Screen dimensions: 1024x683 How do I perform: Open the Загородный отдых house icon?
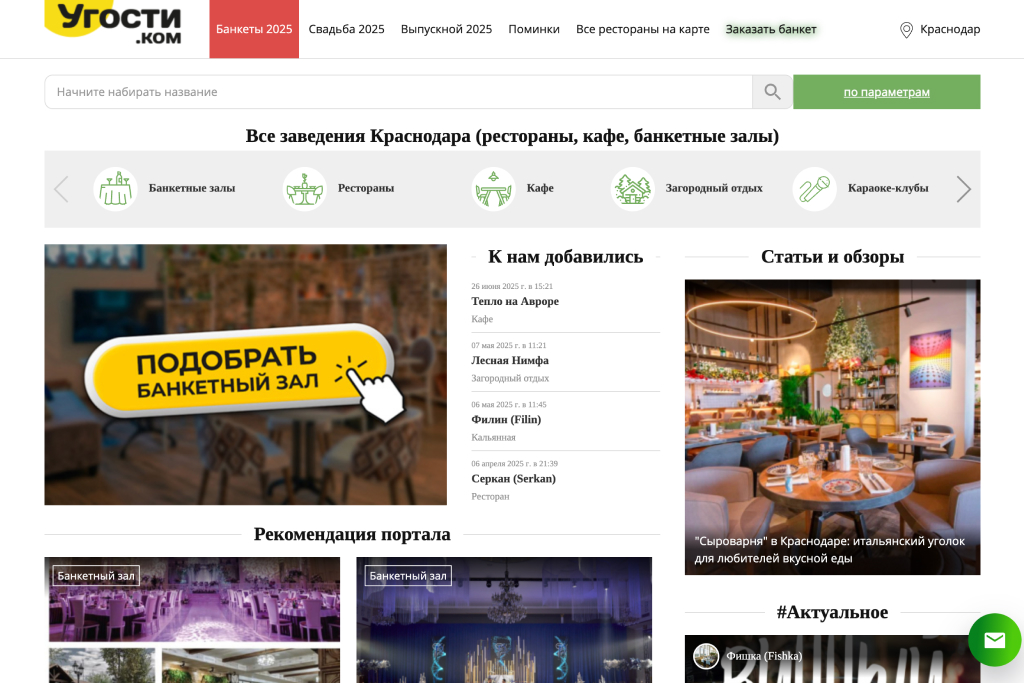632,189
